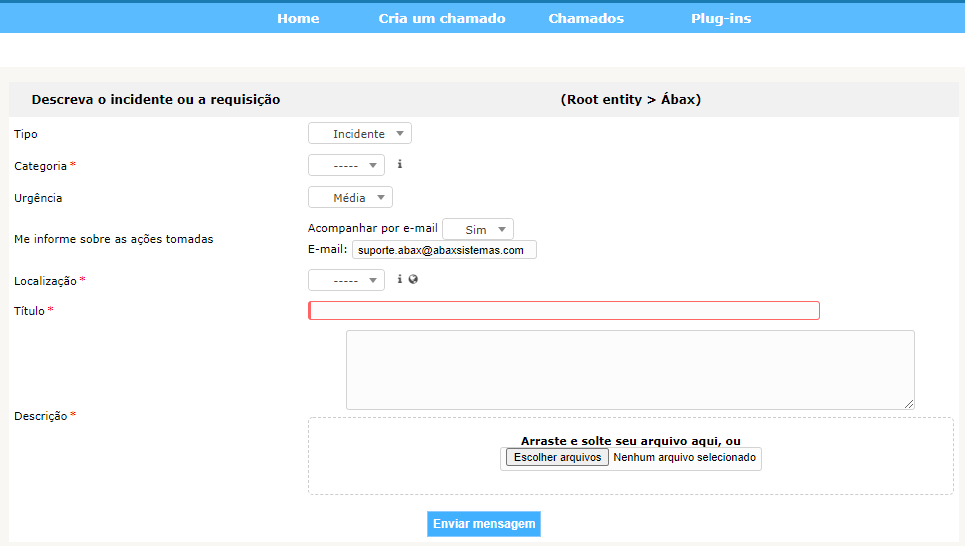The image size is (965, 546).
Task: Click the globe icon beside Localização
Action: click(x=413, y=280)
